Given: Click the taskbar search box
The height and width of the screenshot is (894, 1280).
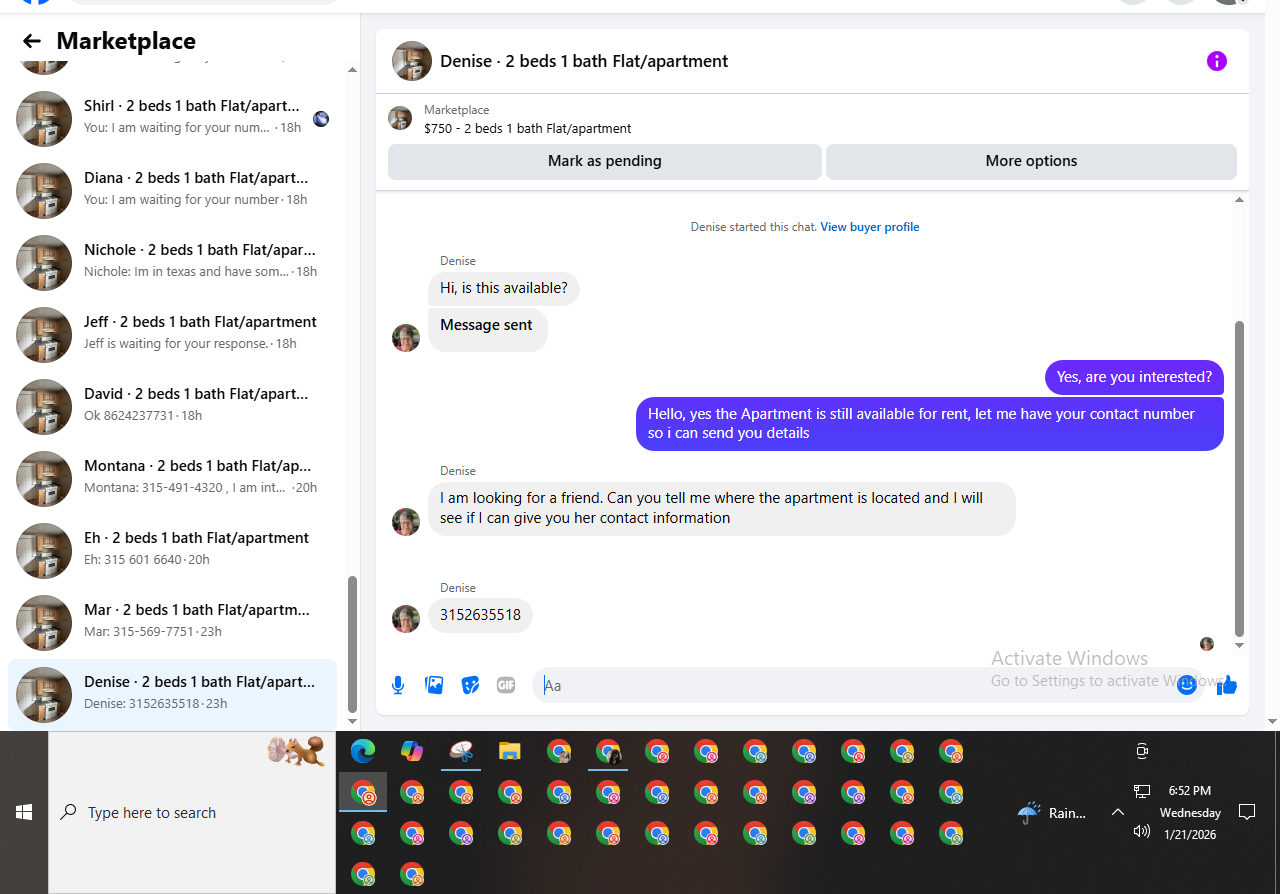Looking at the screenshot, I should [192, 812].
